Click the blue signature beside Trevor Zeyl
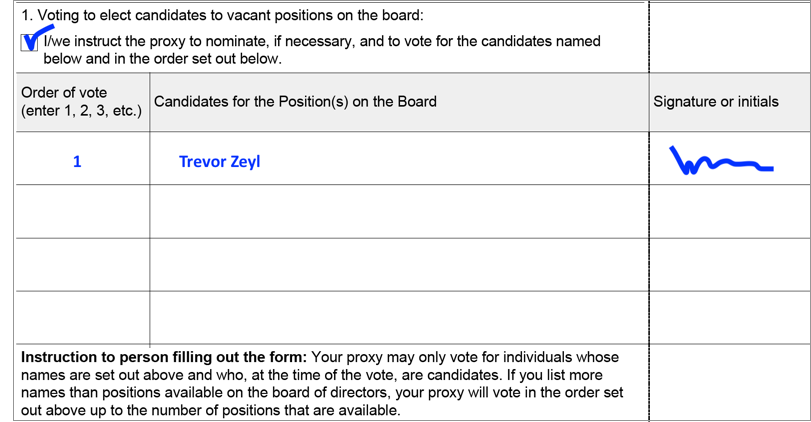This screenshot has height=422, width=811. pos(721,161)
